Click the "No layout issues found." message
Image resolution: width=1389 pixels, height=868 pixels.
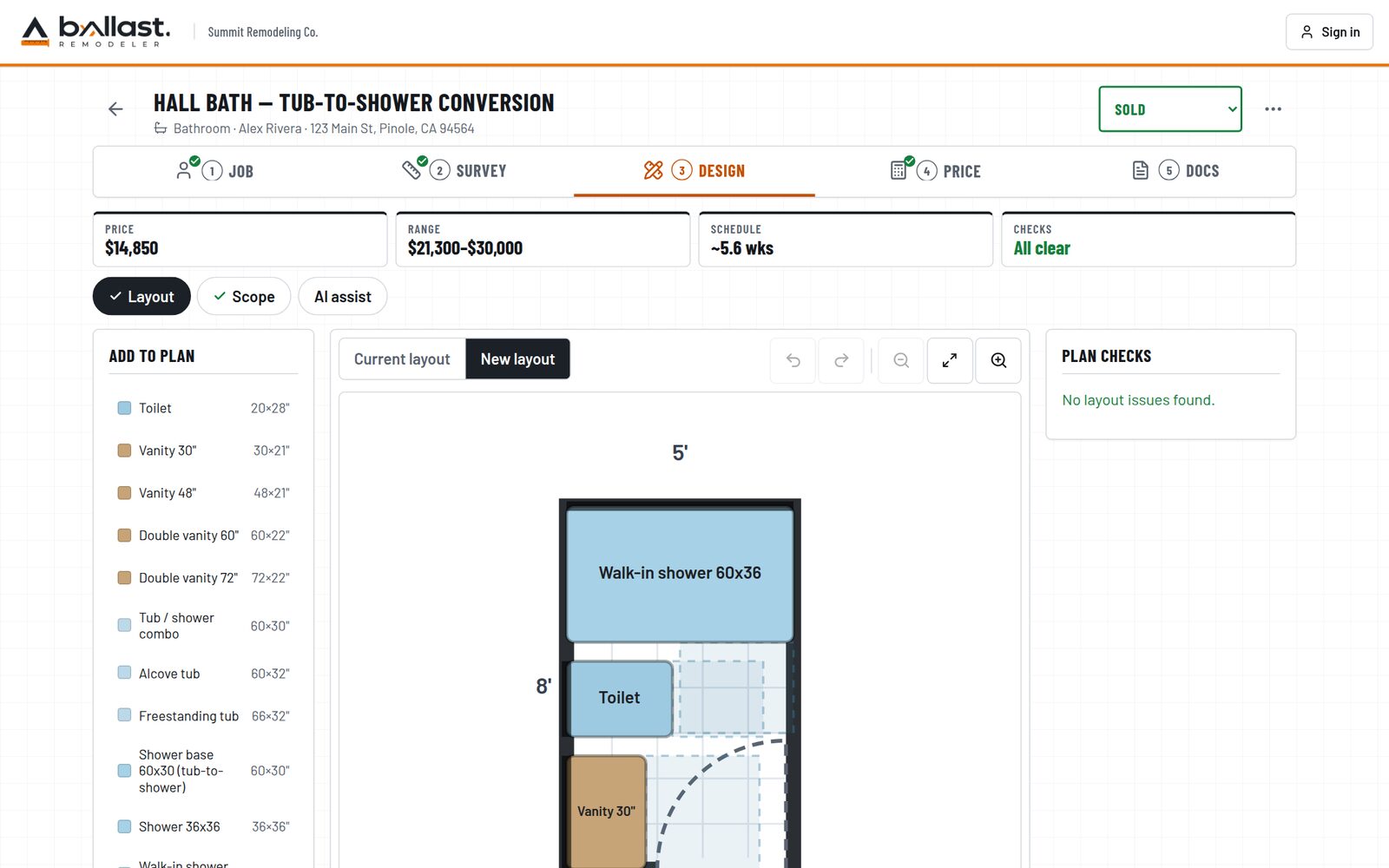pyautogui.click(x=1138, y=400)
